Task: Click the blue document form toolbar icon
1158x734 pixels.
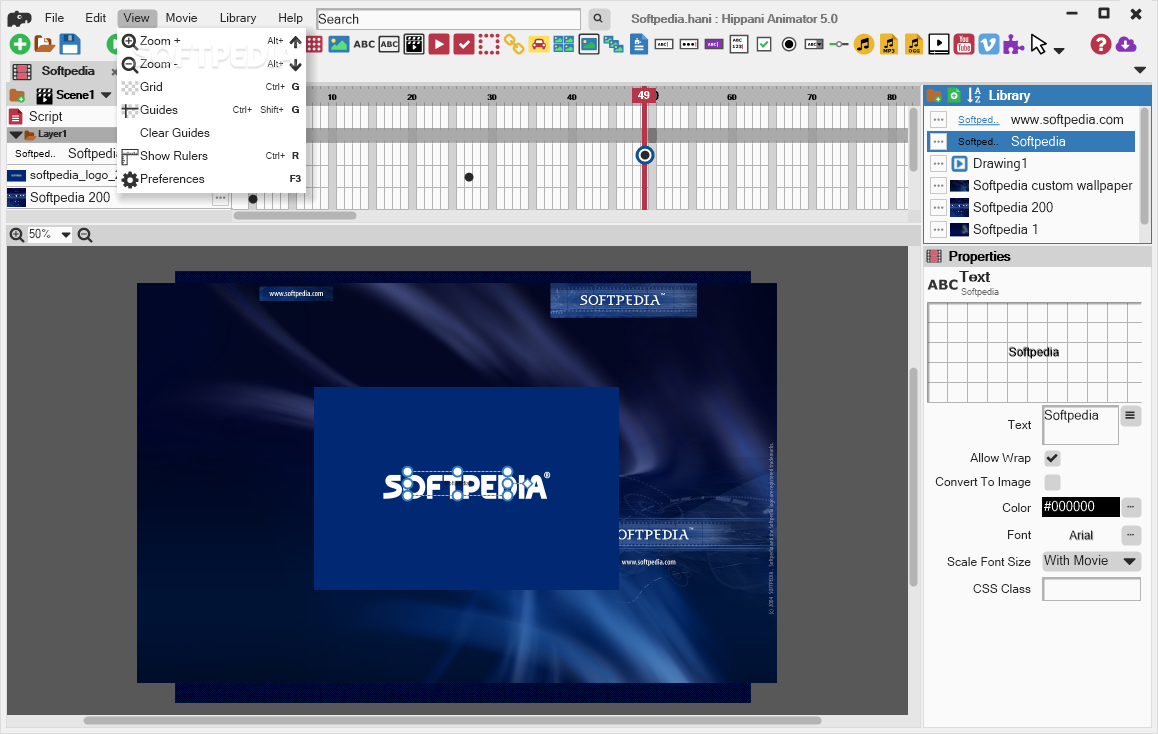Action: pos(639,44)
